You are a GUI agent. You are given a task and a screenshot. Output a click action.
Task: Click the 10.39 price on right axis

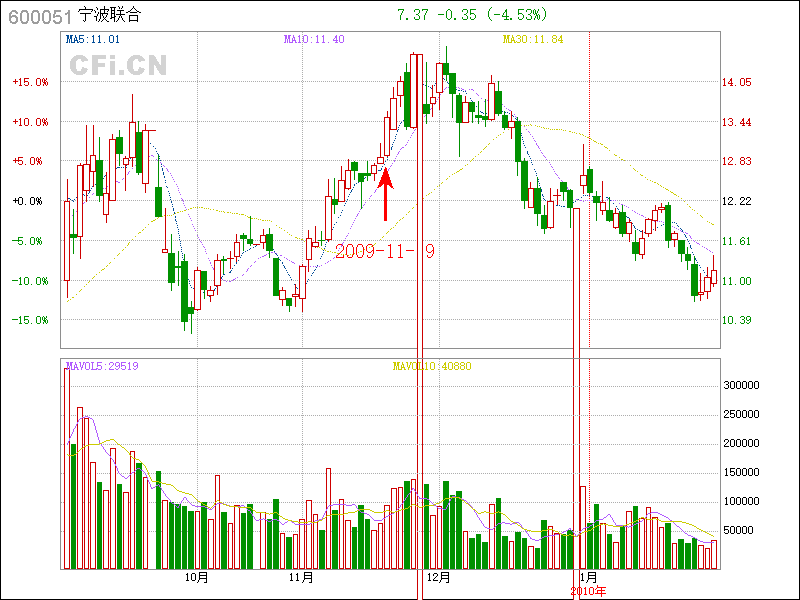[x=737, y=320]
